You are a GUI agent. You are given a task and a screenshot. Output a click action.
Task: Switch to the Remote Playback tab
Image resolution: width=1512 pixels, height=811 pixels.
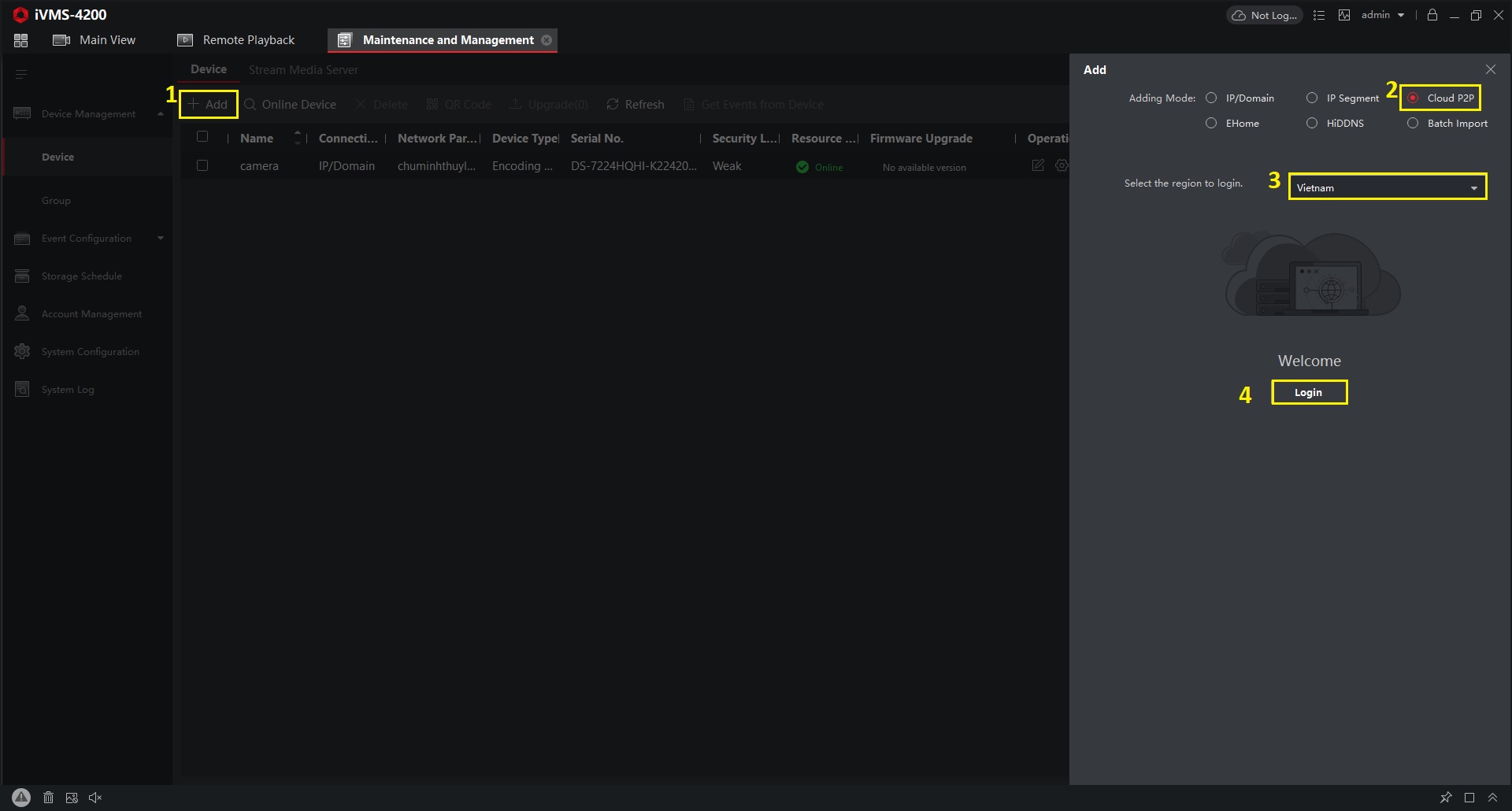(x=235, y=40)
